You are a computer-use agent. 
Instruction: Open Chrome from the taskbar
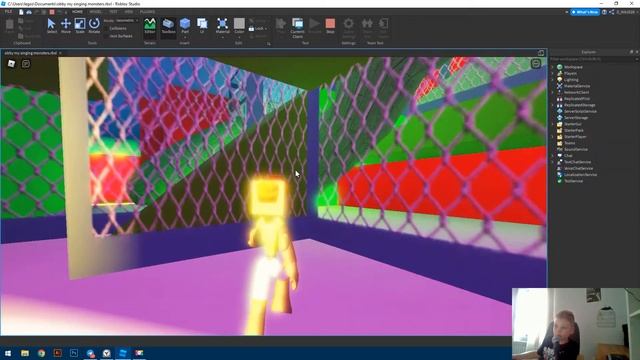tap(41, 353)
